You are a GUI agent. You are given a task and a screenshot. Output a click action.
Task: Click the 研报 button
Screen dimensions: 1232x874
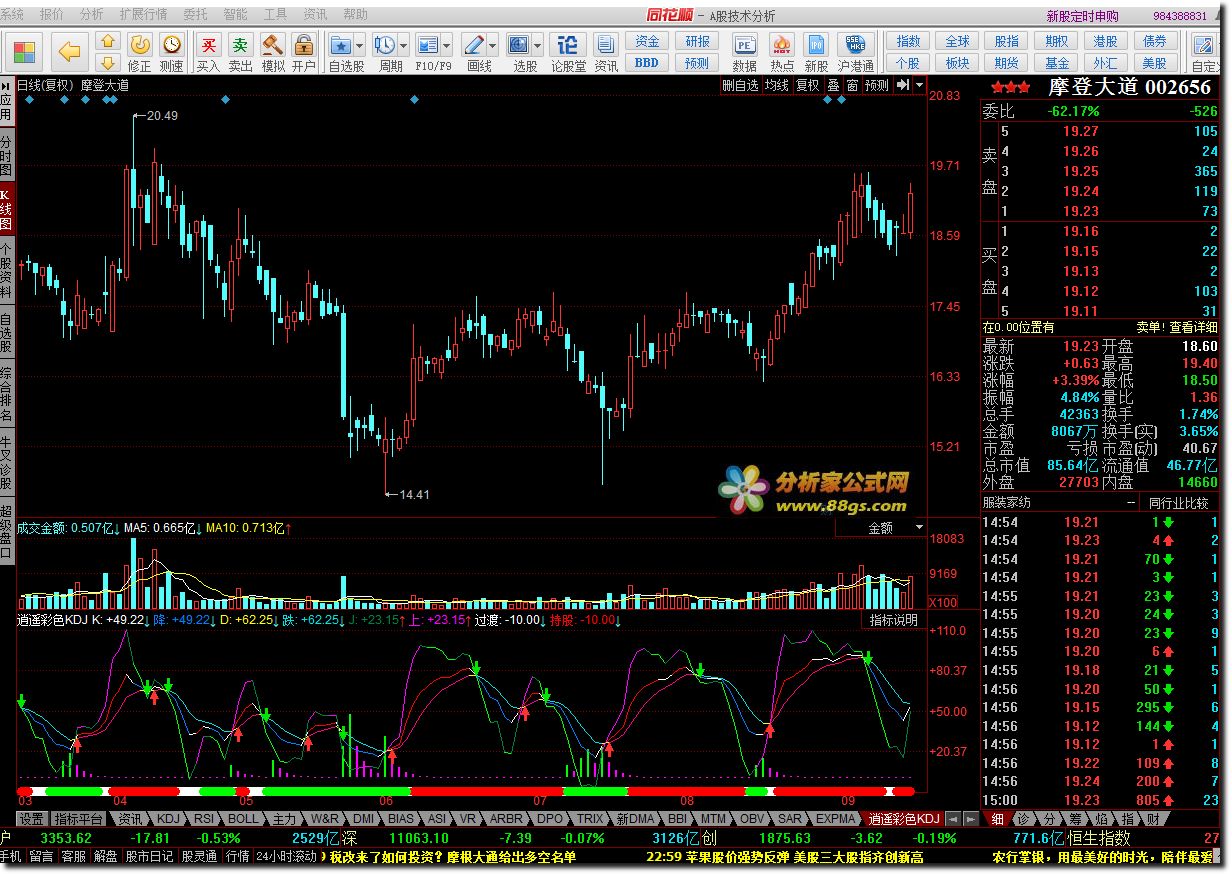pos(697,41)
